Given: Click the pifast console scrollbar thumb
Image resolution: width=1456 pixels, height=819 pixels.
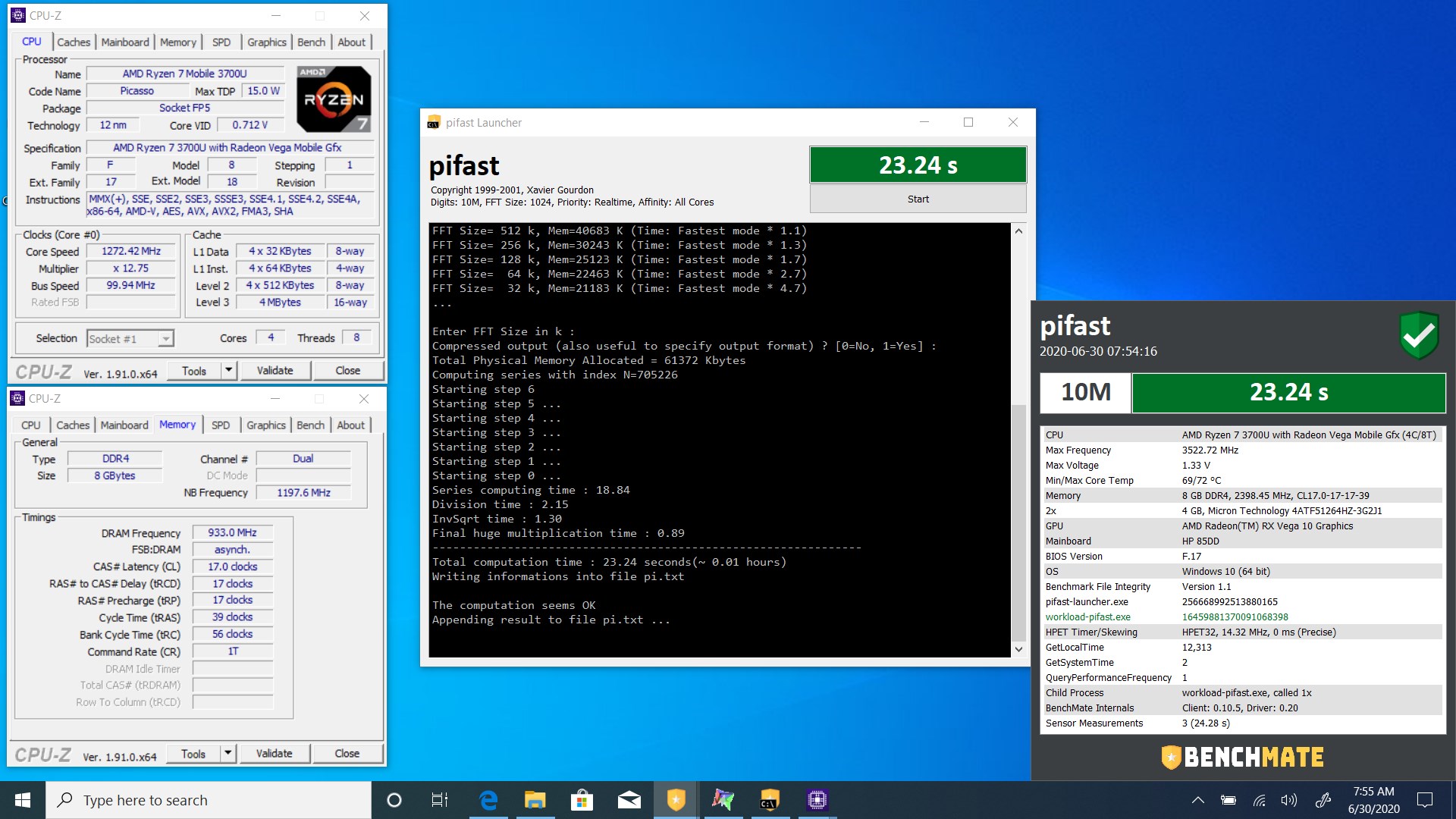Looking at the screenshot, I should [x=1018, y=523].
